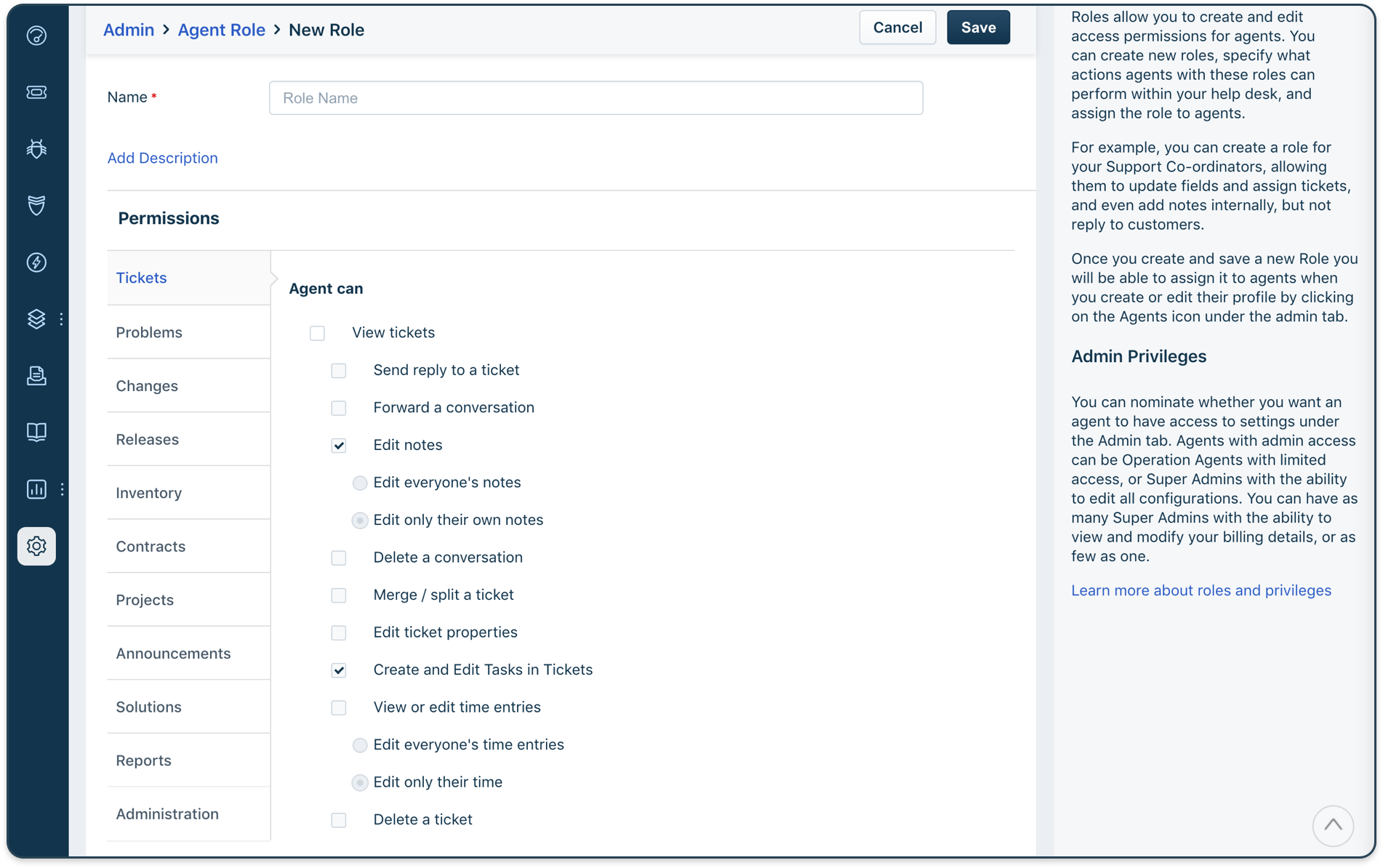Open Analytics via the bar chart icon
This screenshot has width=1383, height=868.
pyautogui.click(x=36, y=489)
